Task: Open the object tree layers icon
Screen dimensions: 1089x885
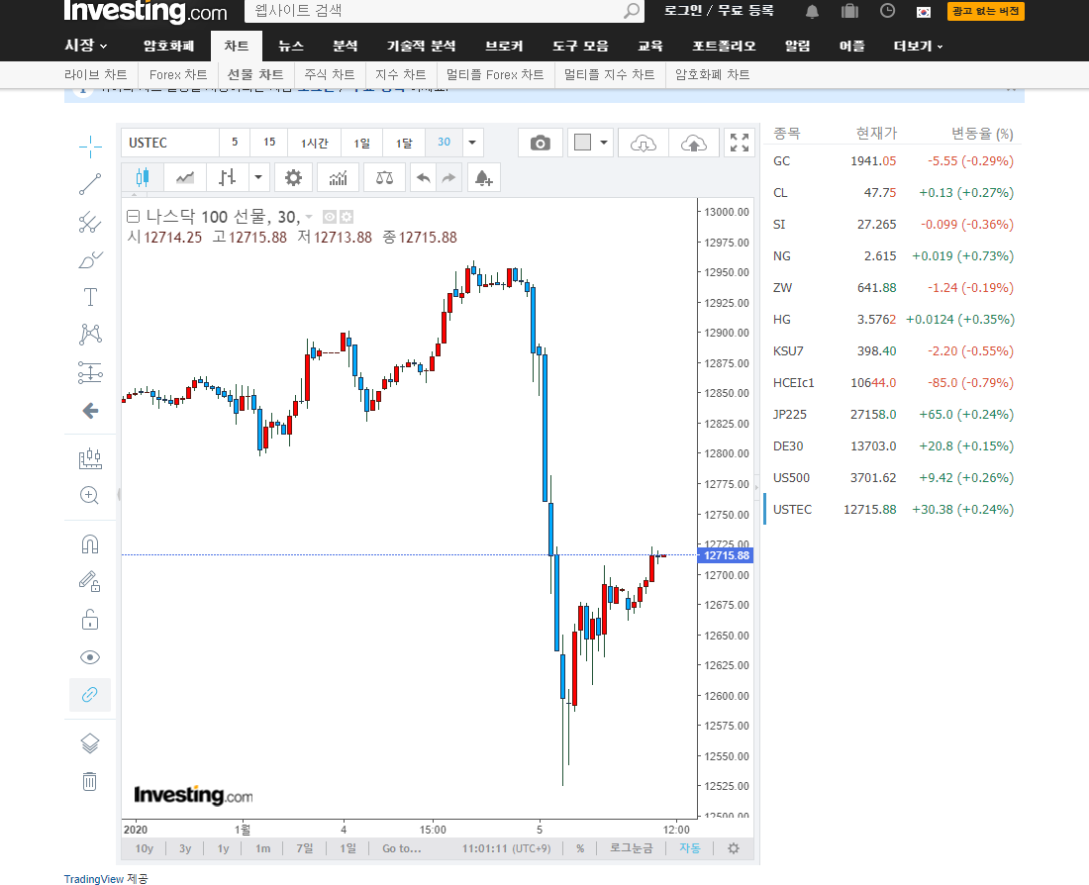Action: click(x=90, y=744)
